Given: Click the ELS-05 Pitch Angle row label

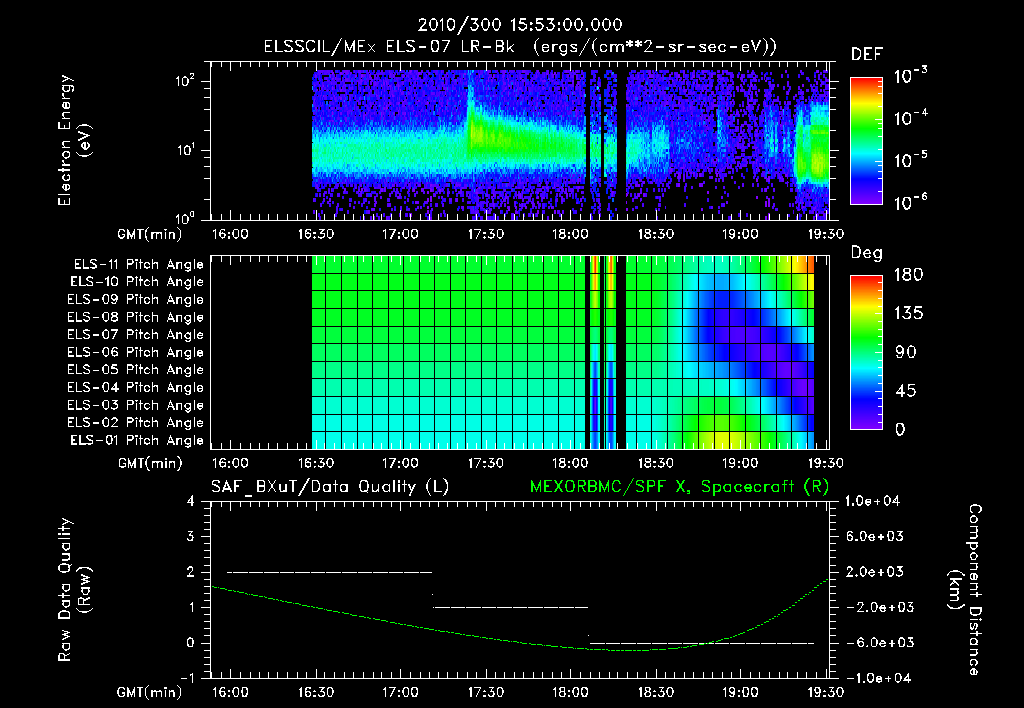Looking at the screenshot, I should (136, 370).
